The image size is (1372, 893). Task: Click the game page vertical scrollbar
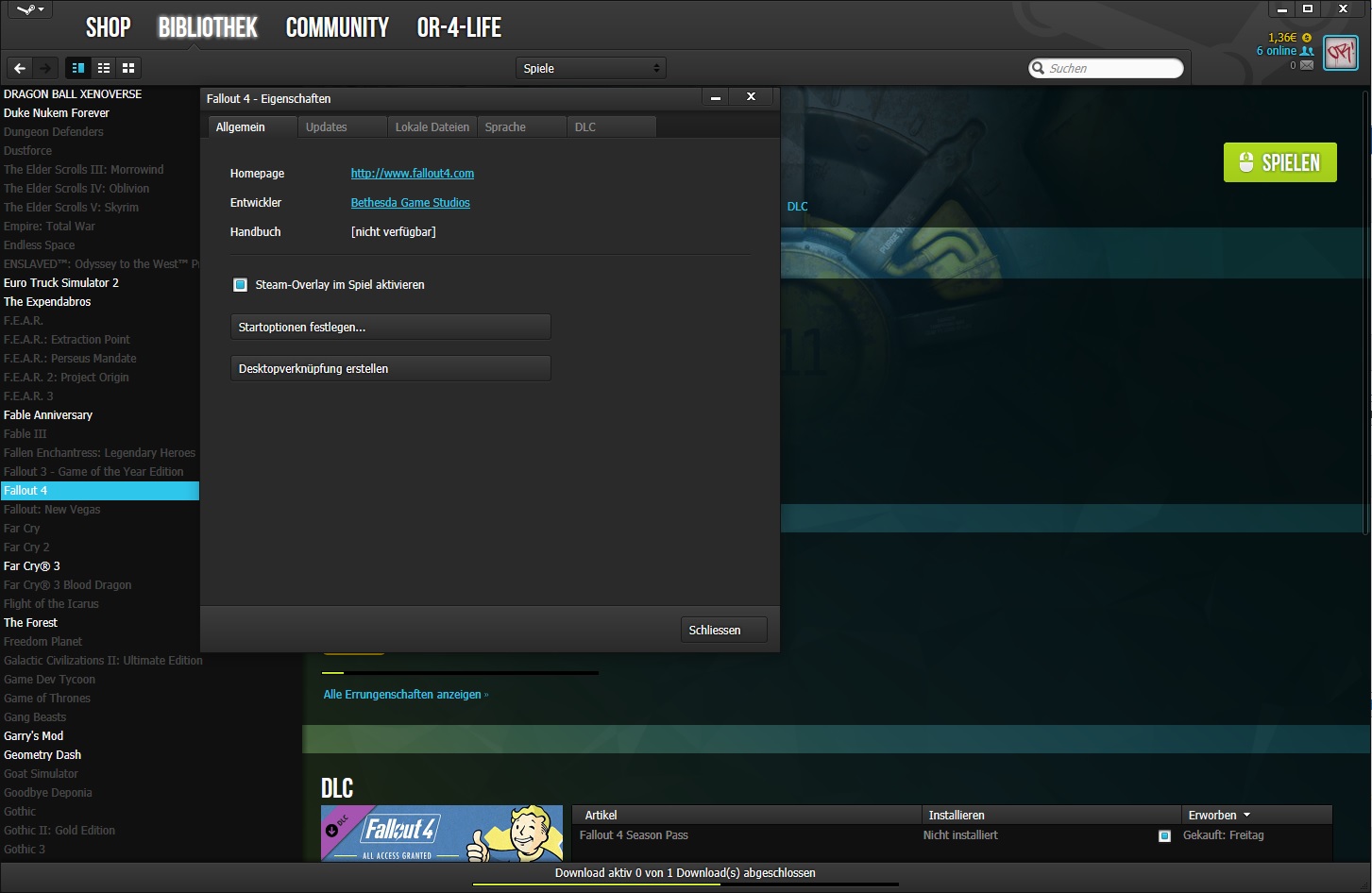click(x=1366, y=312)
